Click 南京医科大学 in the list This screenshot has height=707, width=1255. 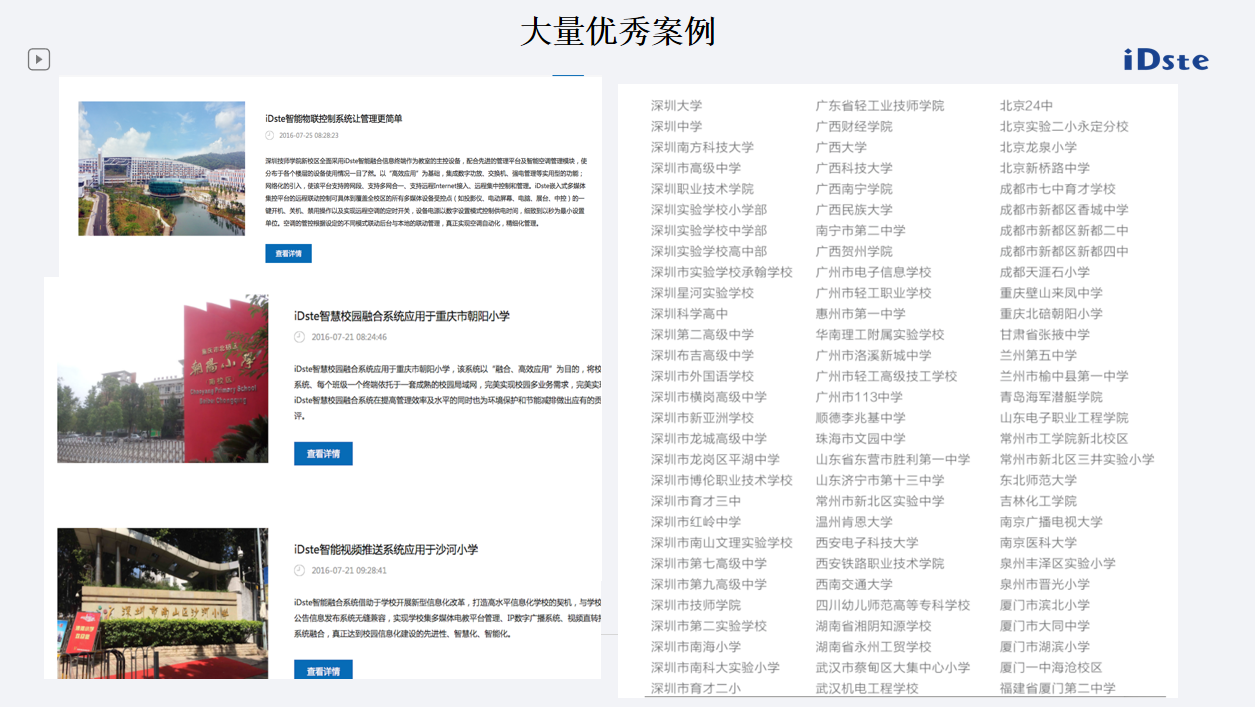pos(1038,543)
